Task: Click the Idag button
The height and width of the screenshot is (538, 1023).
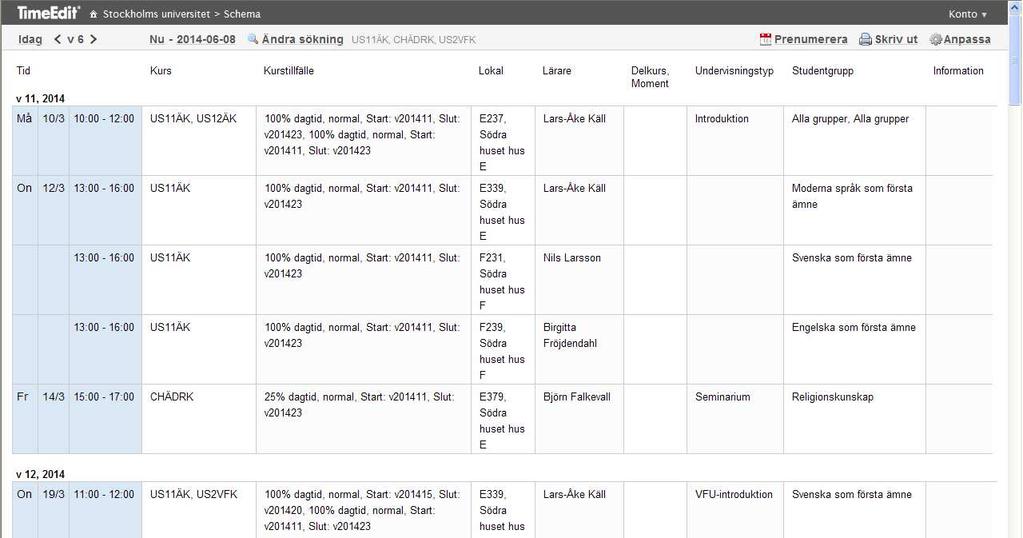Action: 30,39
